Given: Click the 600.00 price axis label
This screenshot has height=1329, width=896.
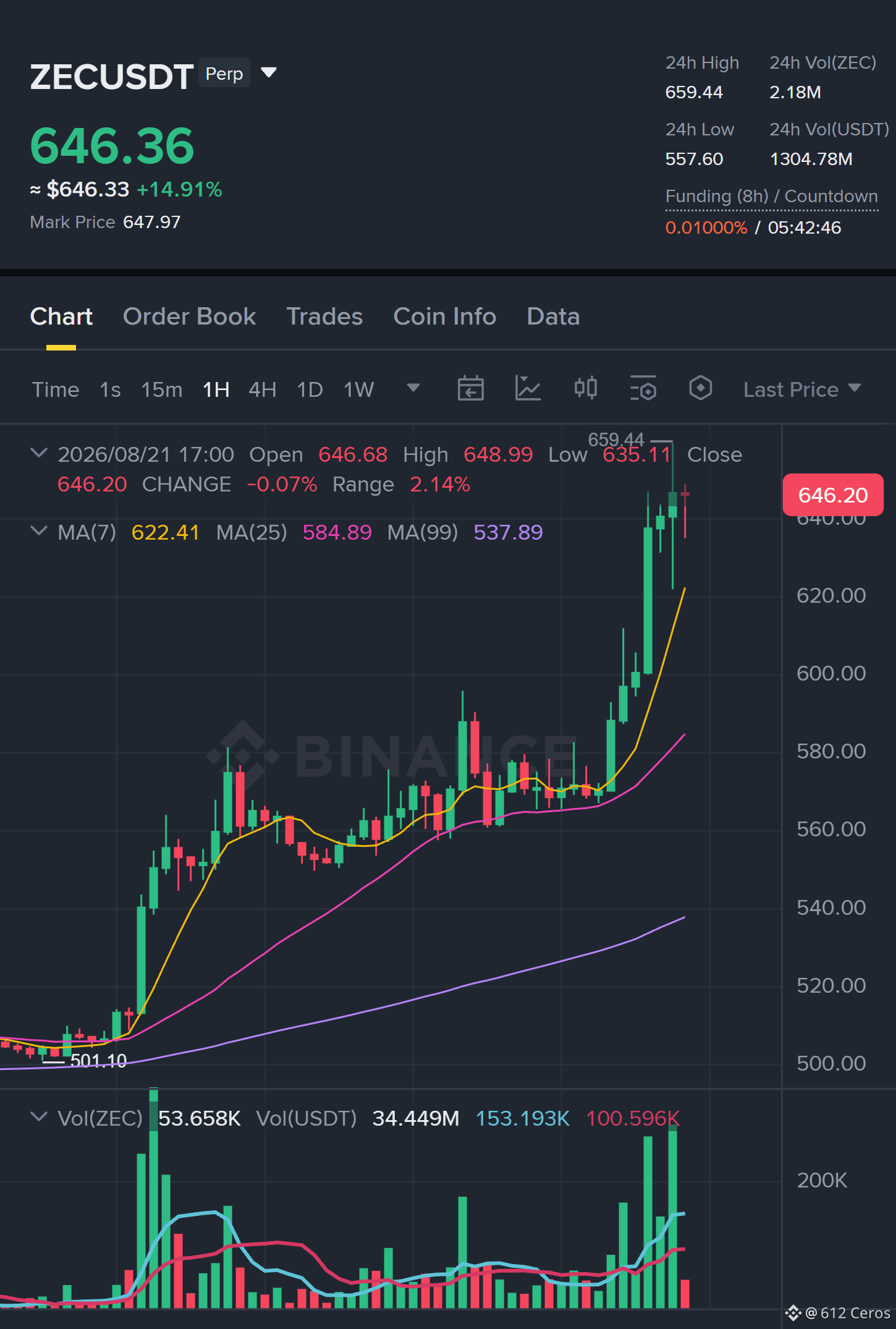Looking at the screenshot, I should click(x=831, y=673).
